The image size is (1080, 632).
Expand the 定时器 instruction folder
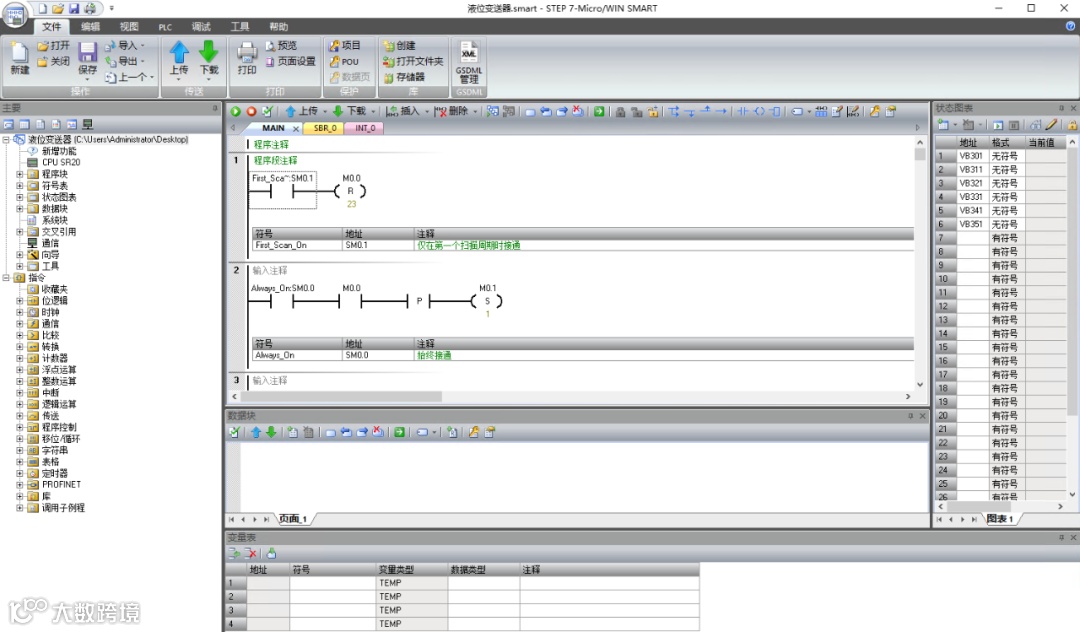pos(20,473)
